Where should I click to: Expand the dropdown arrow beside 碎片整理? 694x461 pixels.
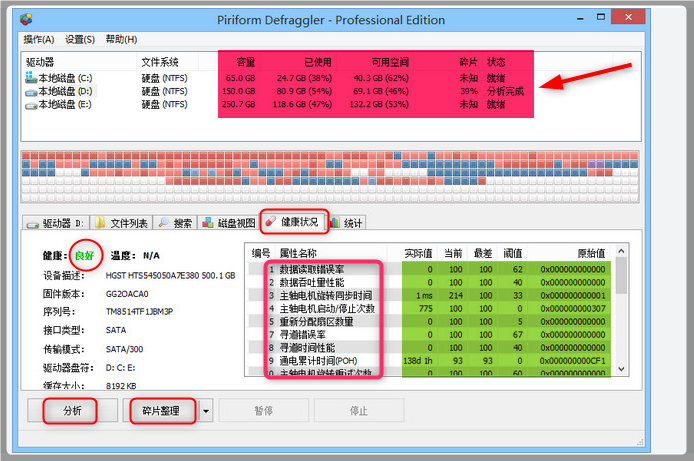coord(205,411)
